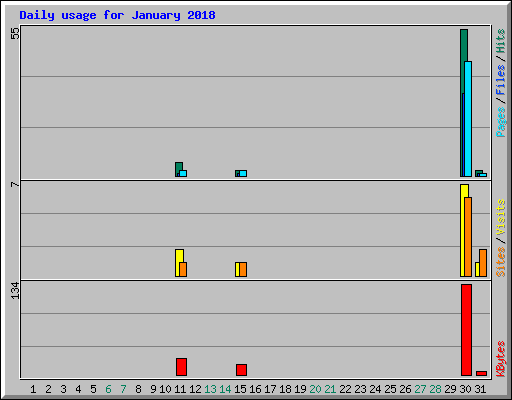The image size is (512, 400).
Task: Click the orange Sites bar for day 15
Action: coord(243,269)
